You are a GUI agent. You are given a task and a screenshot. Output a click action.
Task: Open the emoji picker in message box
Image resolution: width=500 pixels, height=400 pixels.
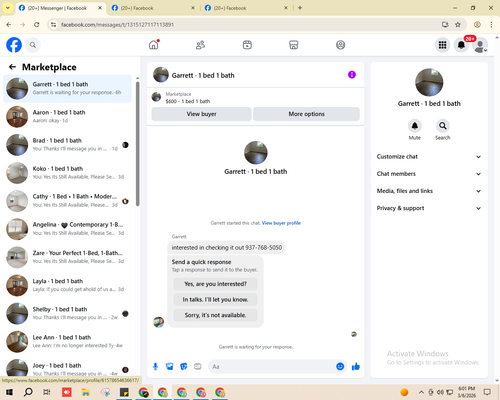340,367
